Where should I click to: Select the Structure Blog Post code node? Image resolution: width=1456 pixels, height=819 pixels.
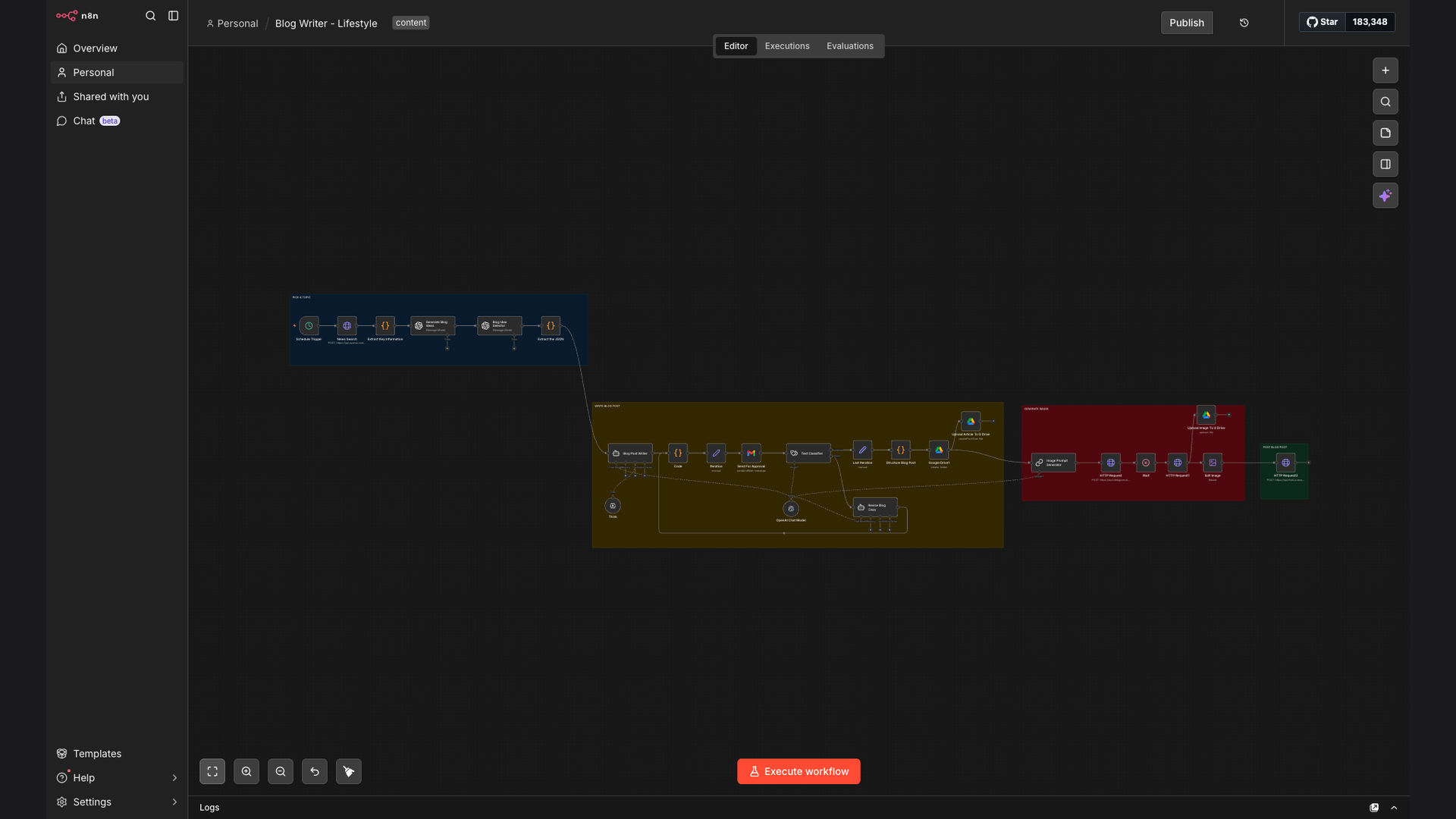pyautogui.click(x=901, y=450)
